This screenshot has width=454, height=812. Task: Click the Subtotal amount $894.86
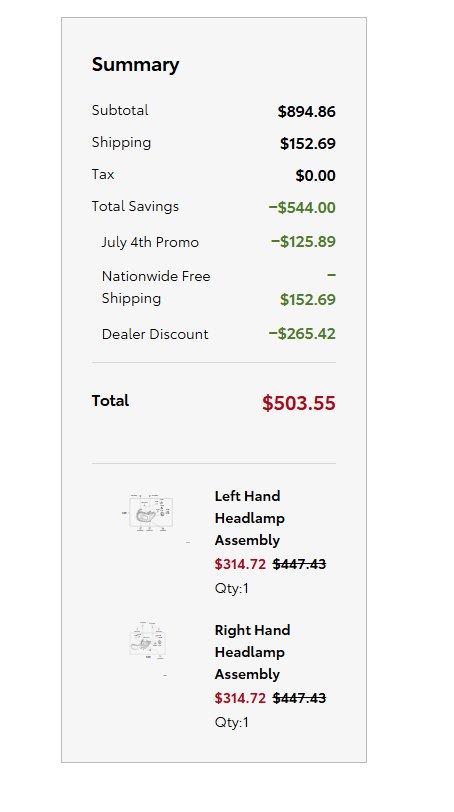click(x=306, y=111)
